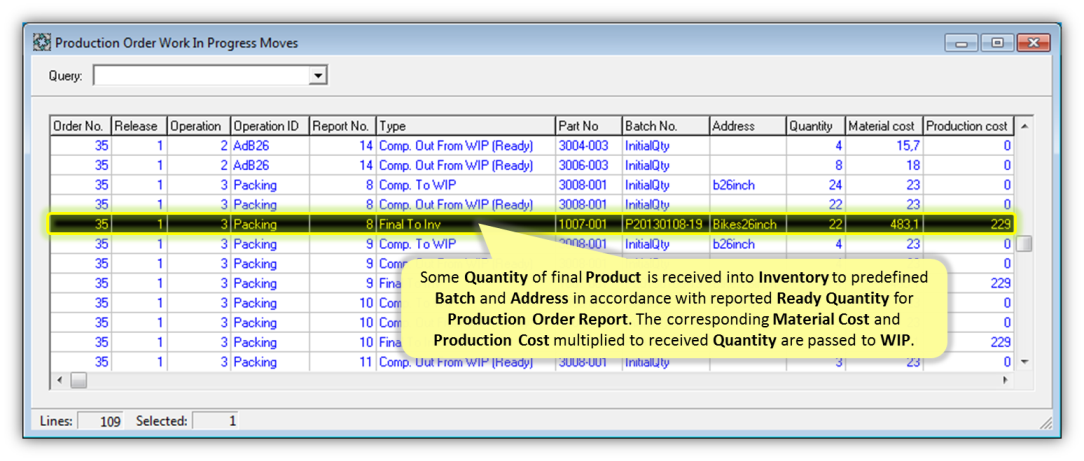
Task: Click the Material cost column header
Action: [x=882, y=126]
